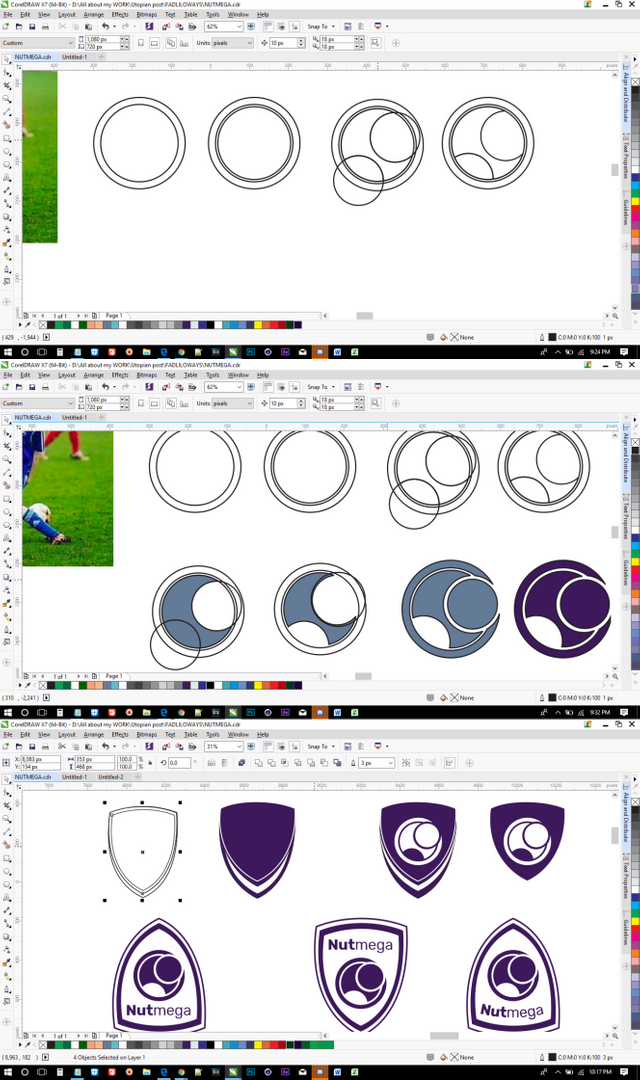Open the Bitmaps menu in the 9:32 PM window
The height and width of the screenshot is (1080, 640).
click(147, 375)
